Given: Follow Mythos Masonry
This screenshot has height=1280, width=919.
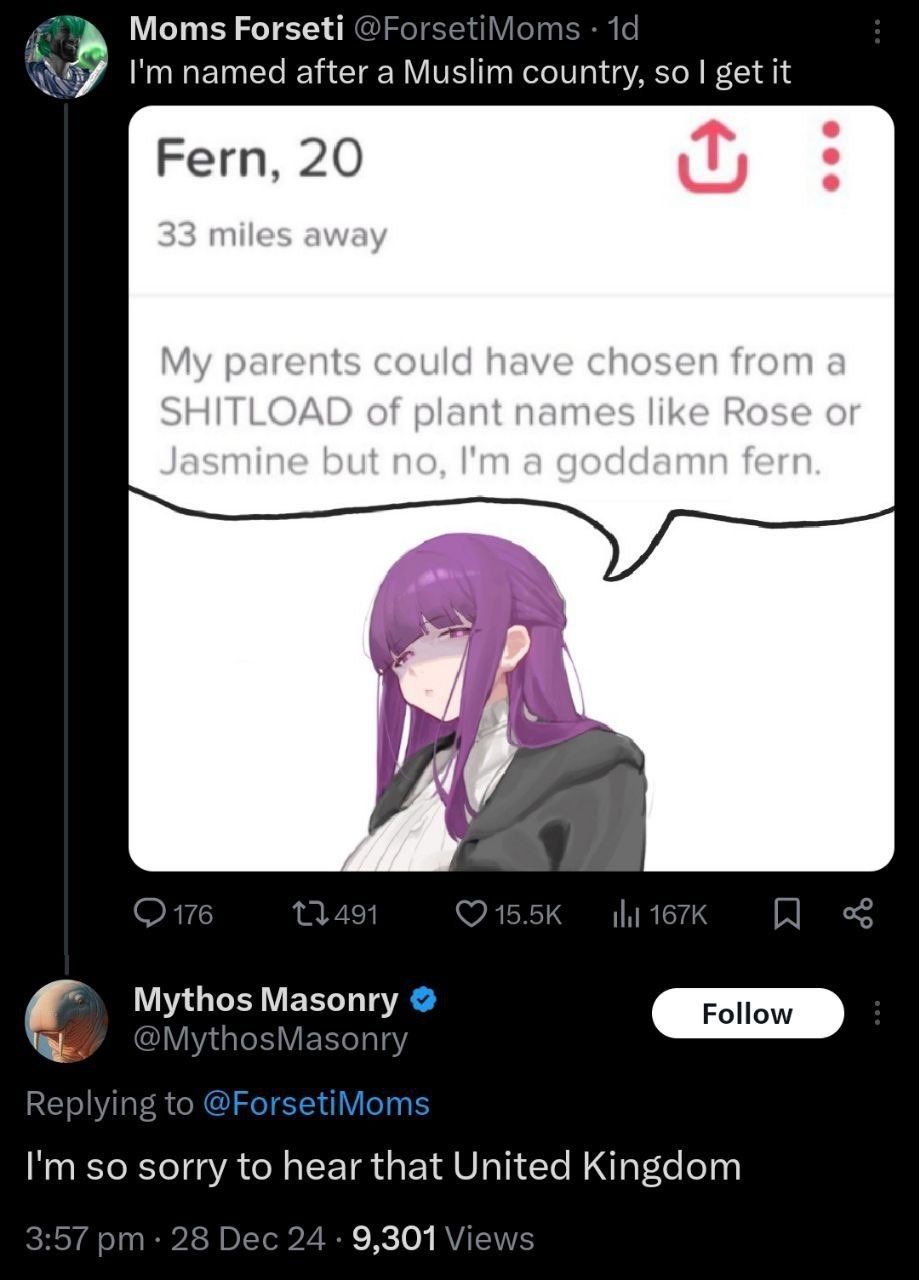Looking at the screenshot, I should (x=748, y=1013).
